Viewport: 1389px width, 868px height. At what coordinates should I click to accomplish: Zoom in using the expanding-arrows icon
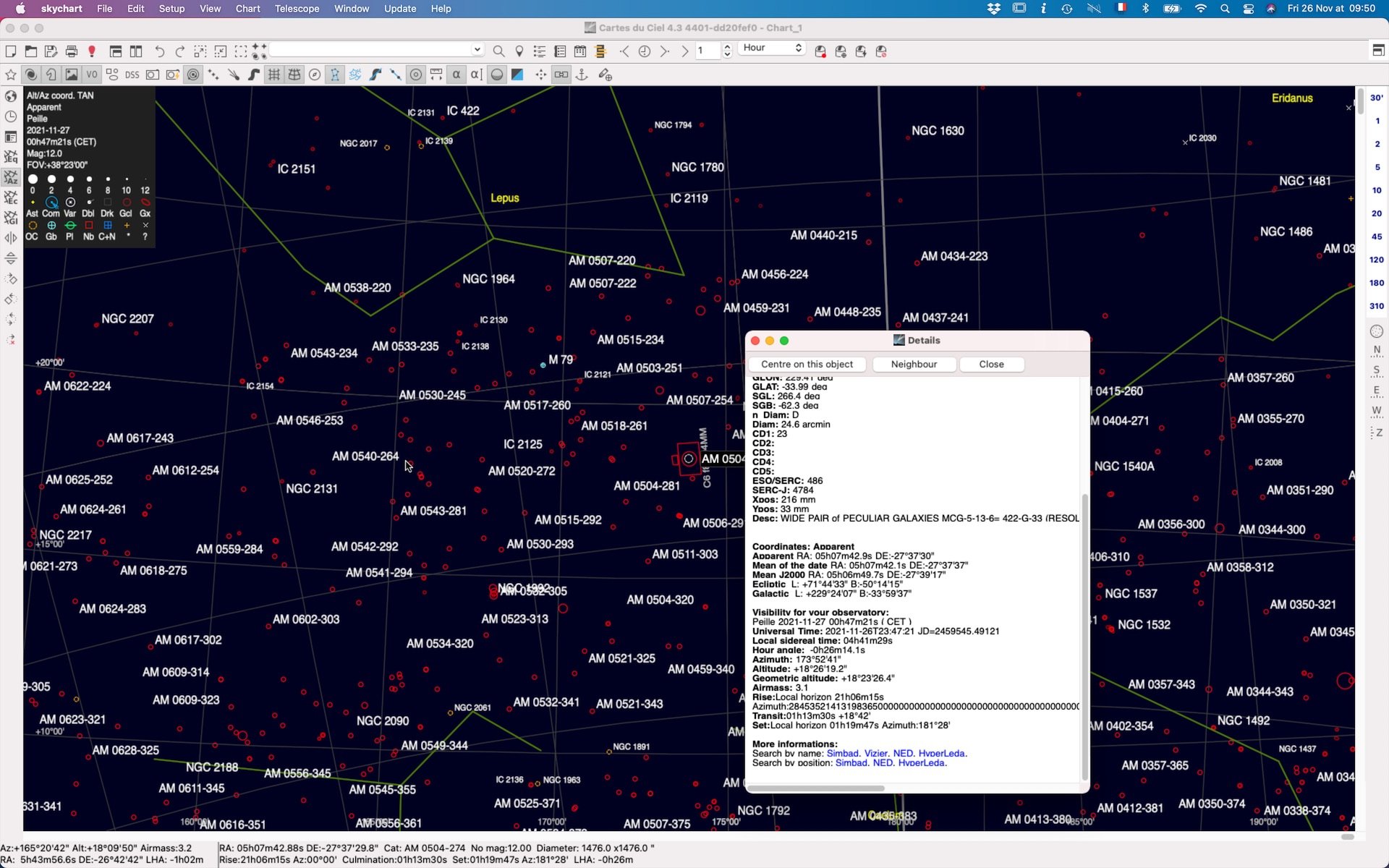(x=200, y=51)
